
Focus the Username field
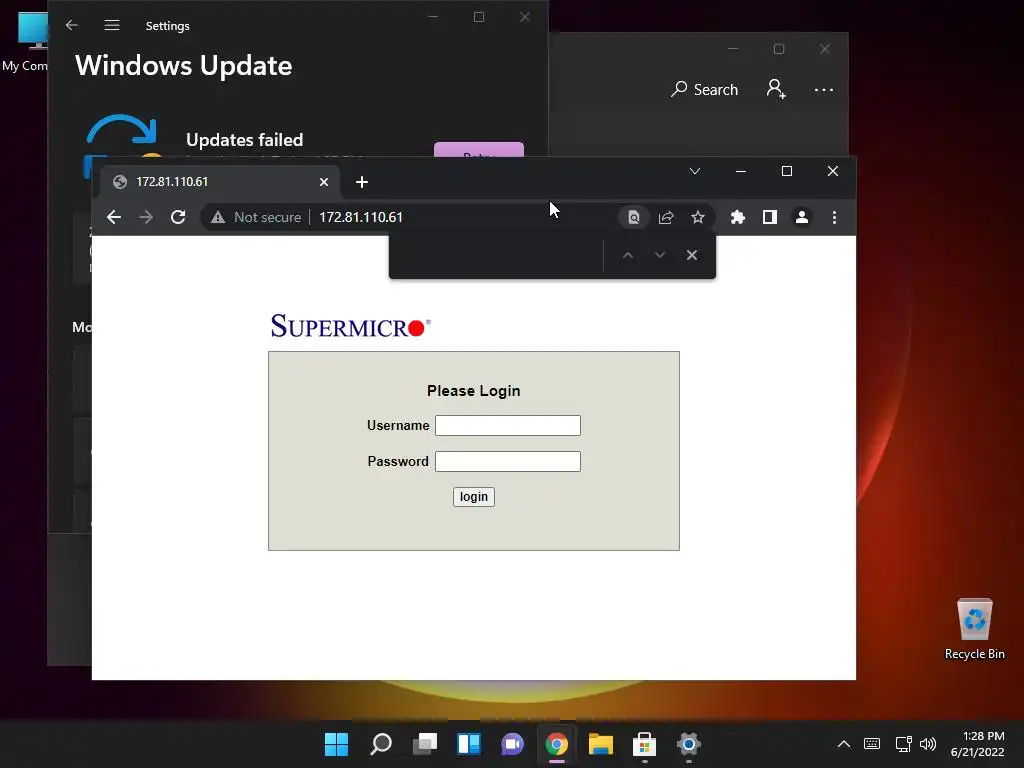point(507,425)
